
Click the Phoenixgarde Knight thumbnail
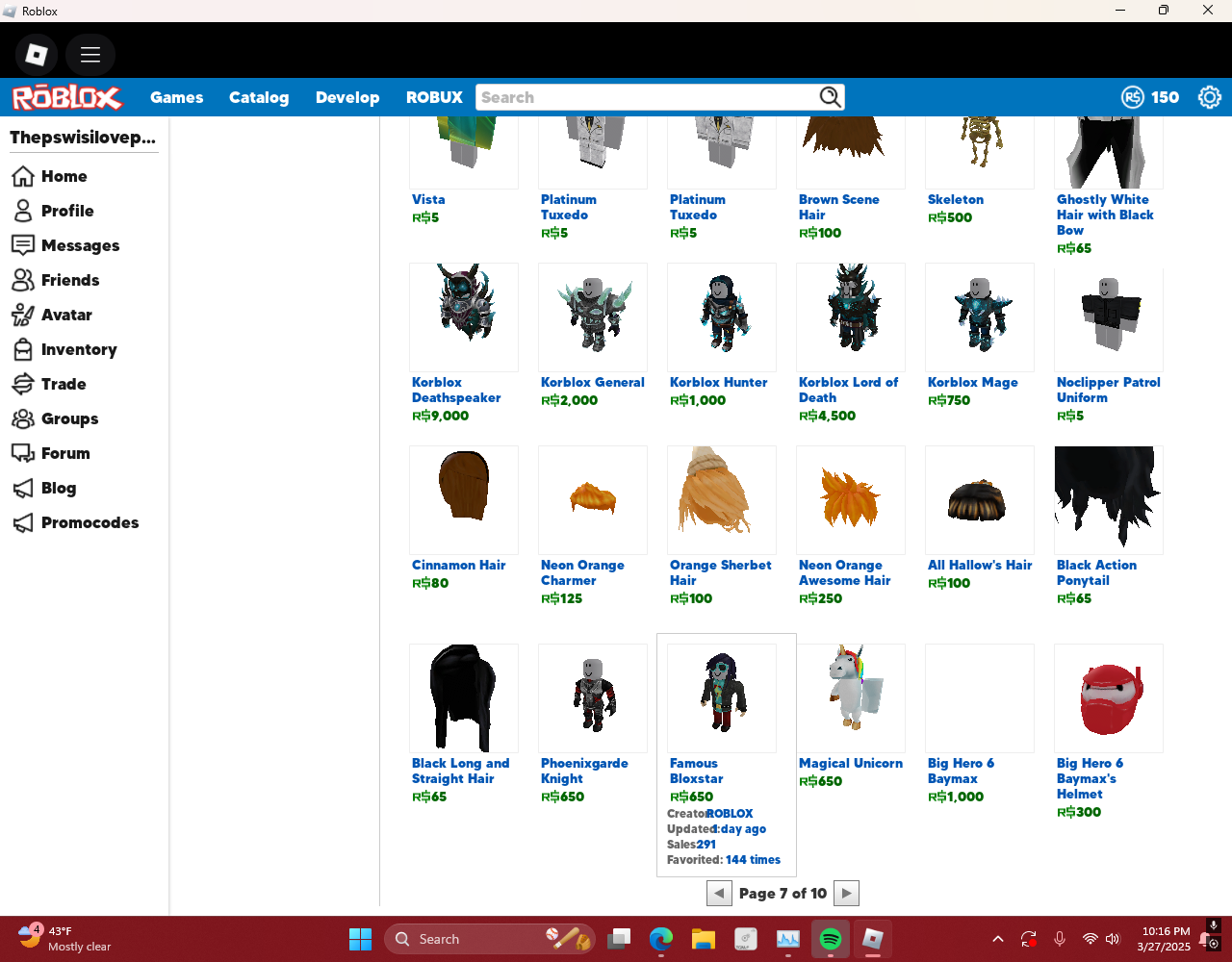[x=593, y=698]
